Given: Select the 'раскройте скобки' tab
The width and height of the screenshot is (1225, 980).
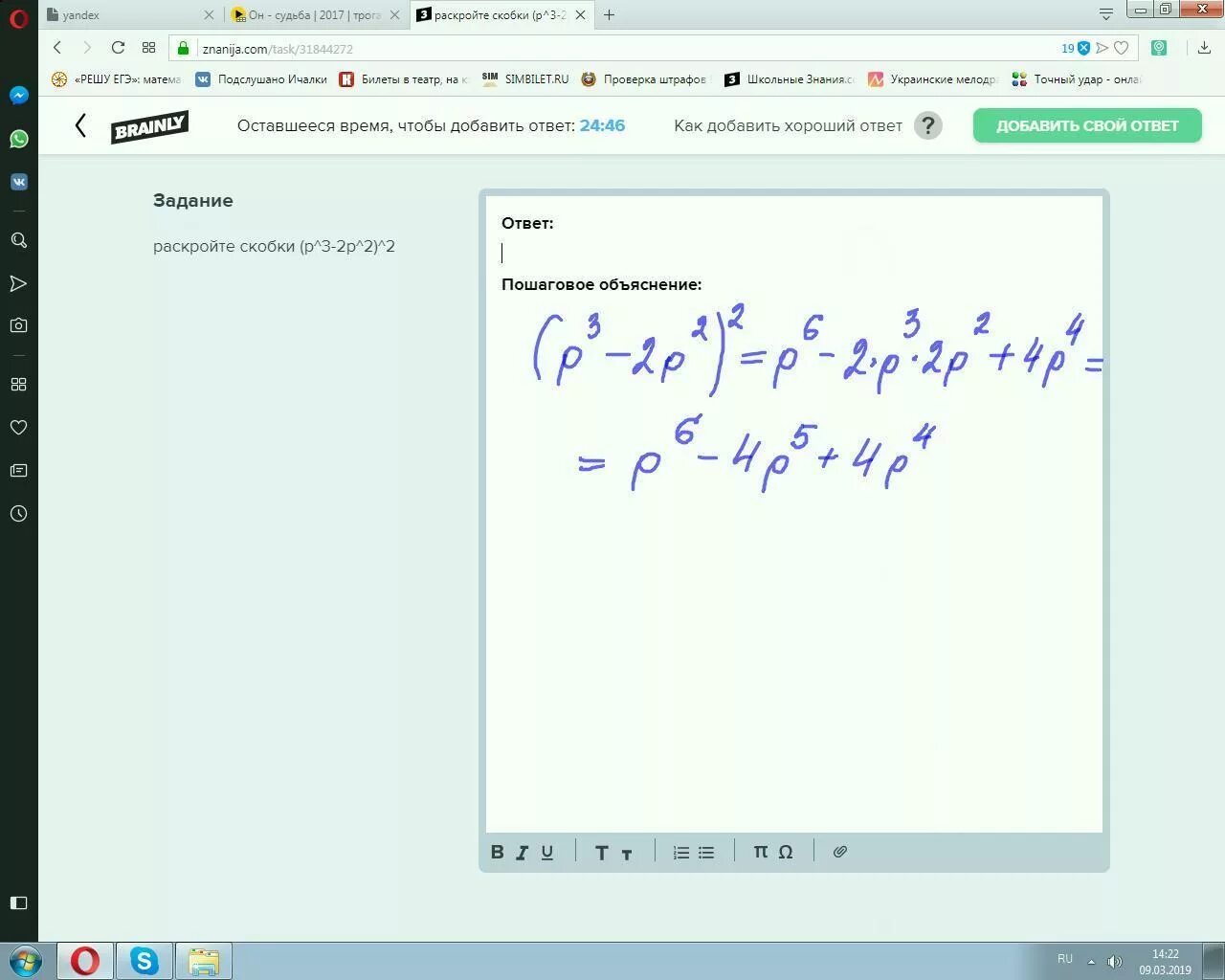Looking at the screenshot, I should 501,15.
